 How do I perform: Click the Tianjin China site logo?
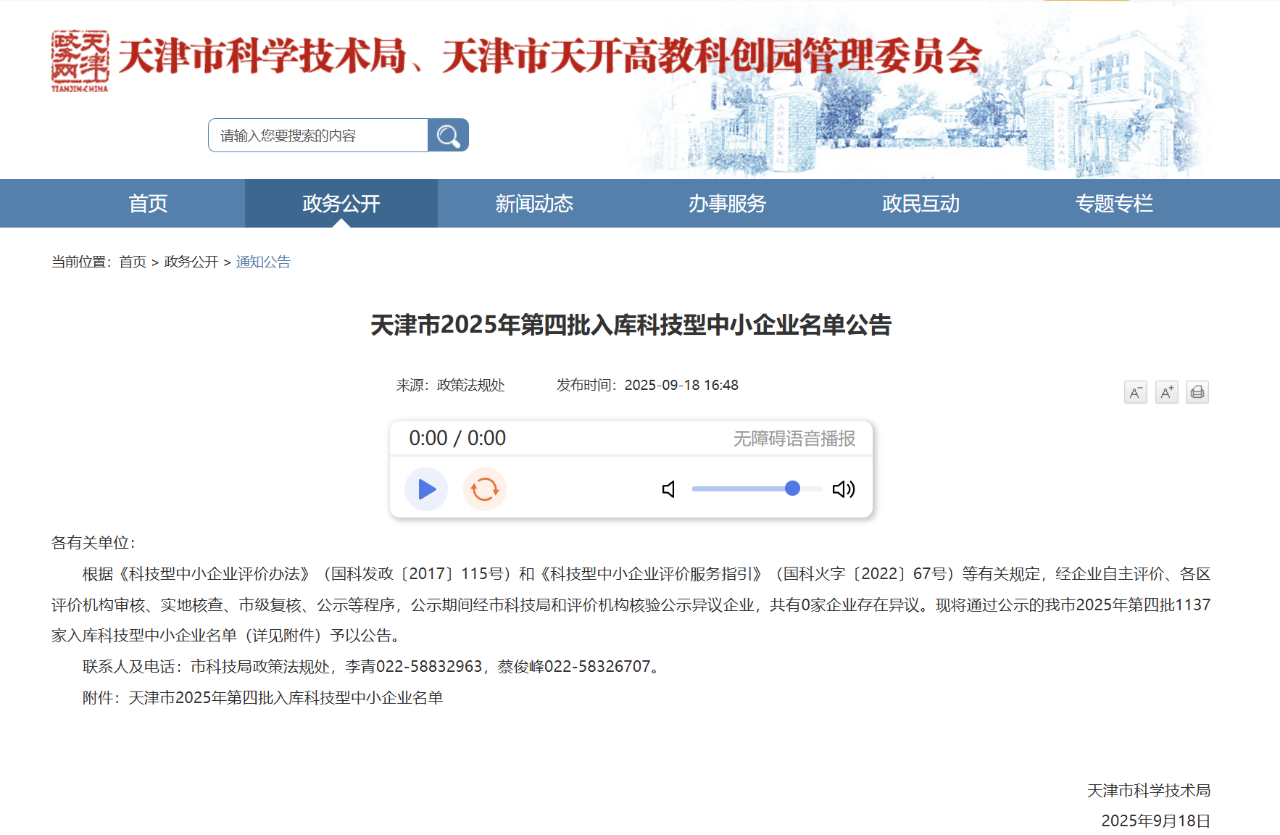coord(80,60)
